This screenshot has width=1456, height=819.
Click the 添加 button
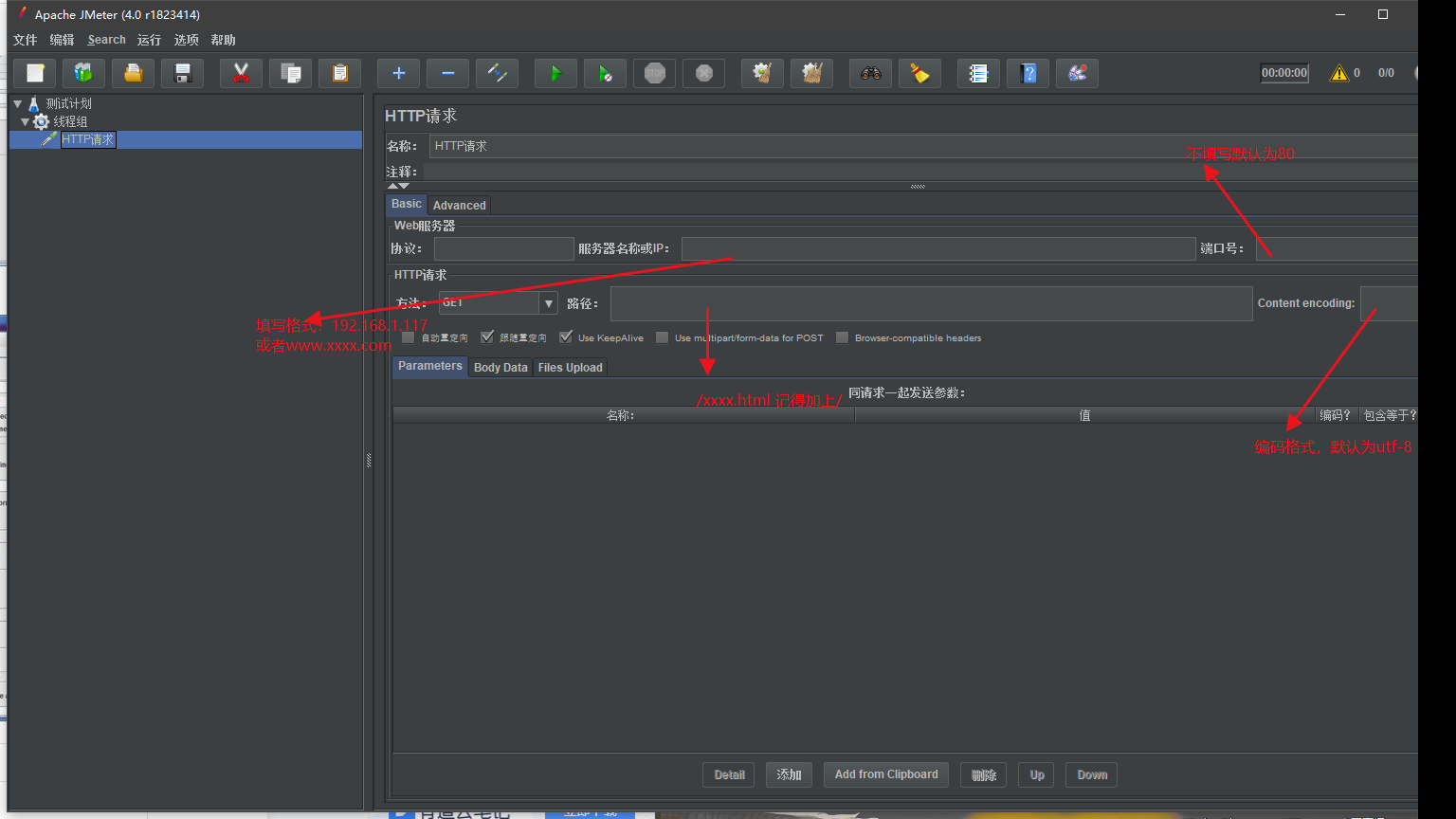[790, 774]
